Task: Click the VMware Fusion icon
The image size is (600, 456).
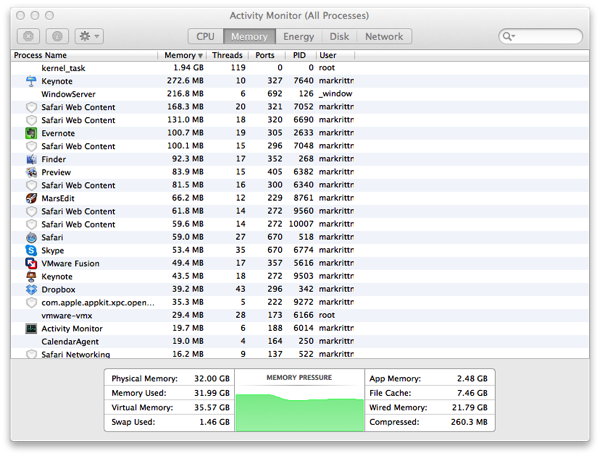Action: click(31, 263)
